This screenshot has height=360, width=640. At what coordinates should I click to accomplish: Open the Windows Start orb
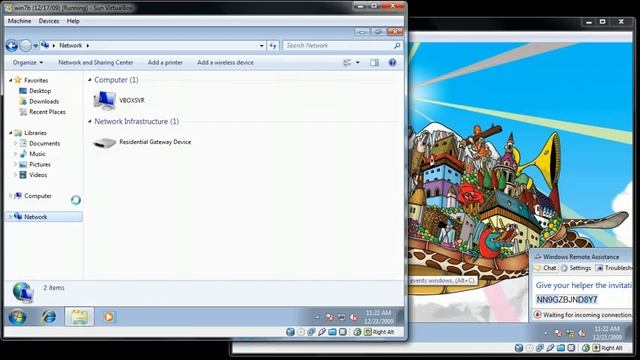tap(17, 317)
